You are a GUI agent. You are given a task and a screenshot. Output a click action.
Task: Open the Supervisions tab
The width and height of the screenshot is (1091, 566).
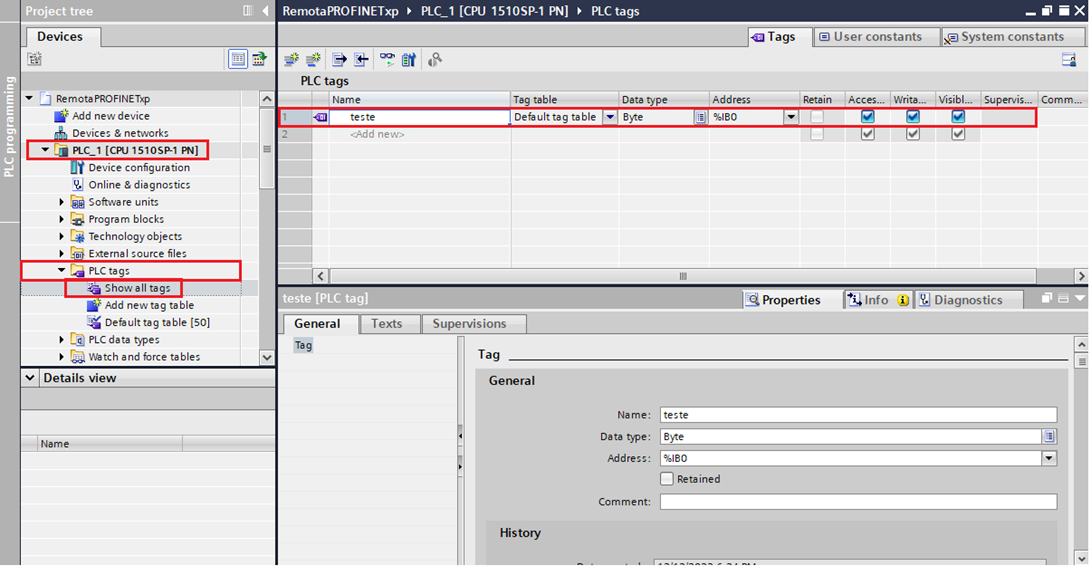[x=469, y=324]
